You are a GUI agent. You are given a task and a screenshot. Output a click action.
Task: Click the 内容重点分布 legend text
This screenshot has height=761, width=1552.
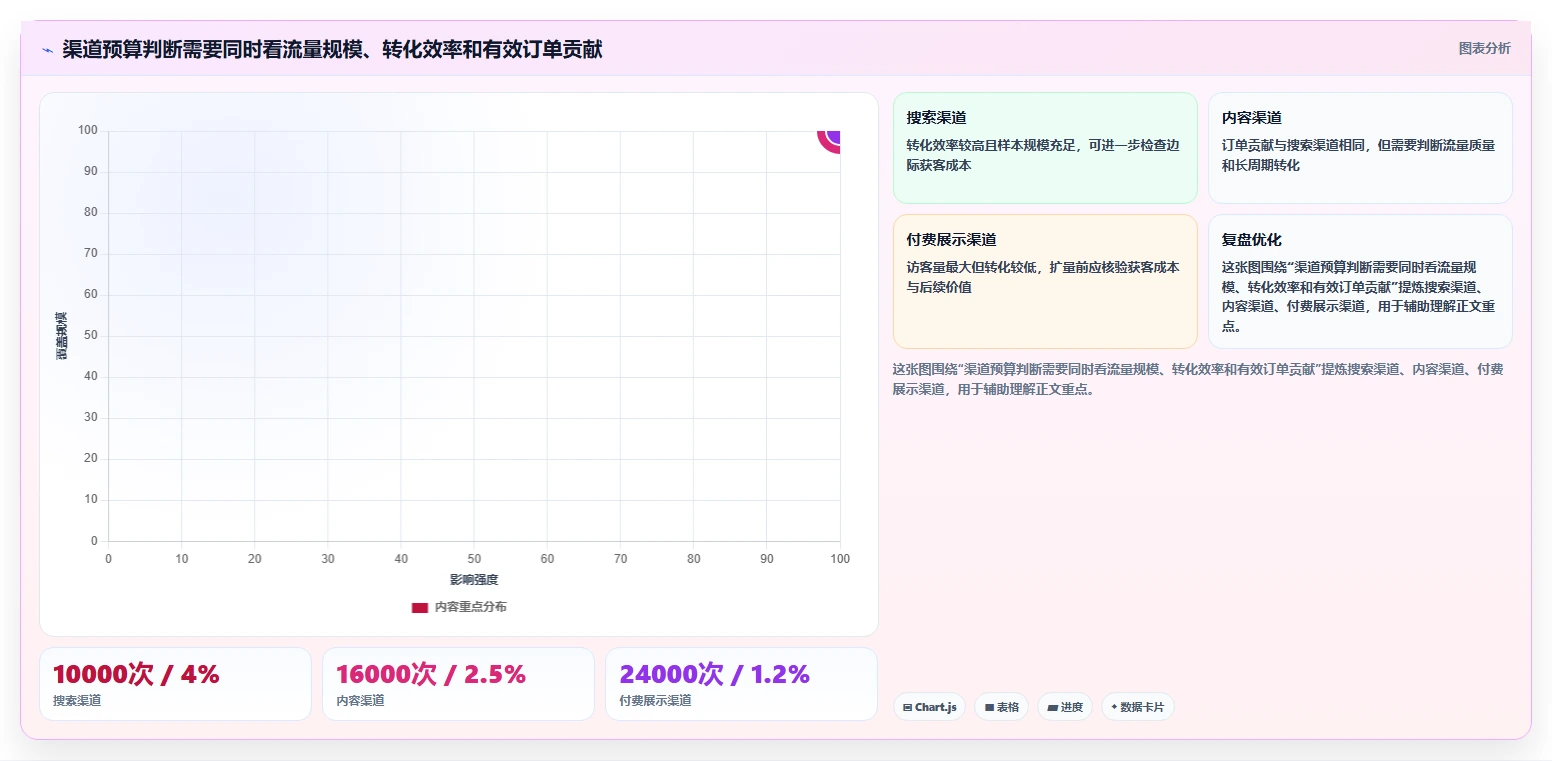click(470, 607)
